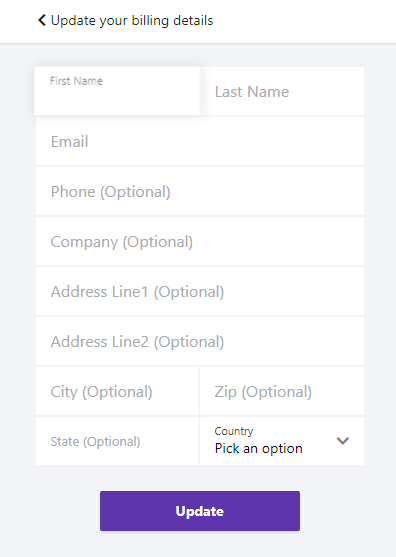Viewport: 396px width, 557px height.
Task: Activate the Company (Optional) input
Action: point(200,242)
